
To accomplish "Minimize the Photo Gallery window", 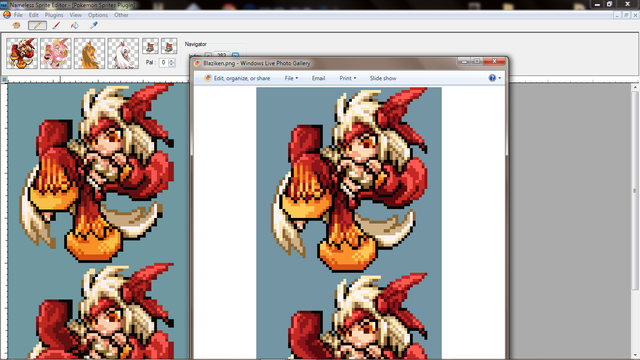I will click(464, 61).
